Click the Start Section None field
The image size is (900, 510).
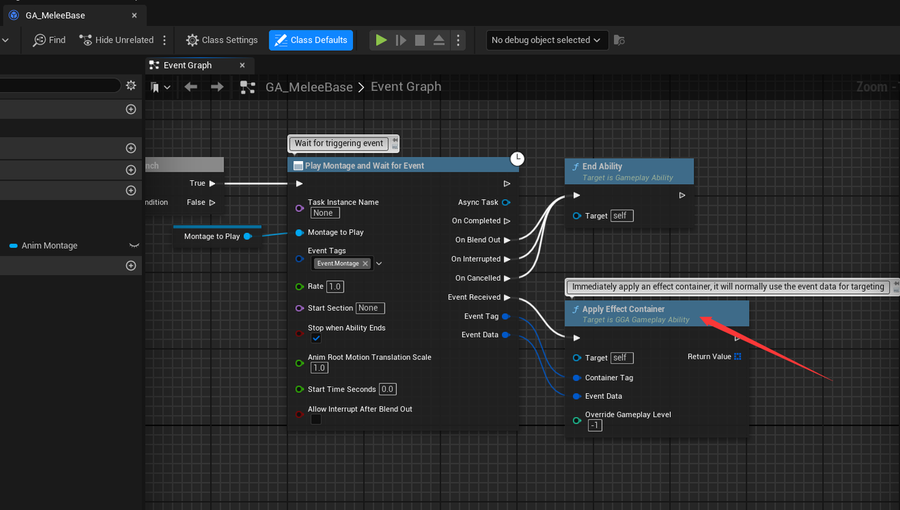tap(370, 308)
